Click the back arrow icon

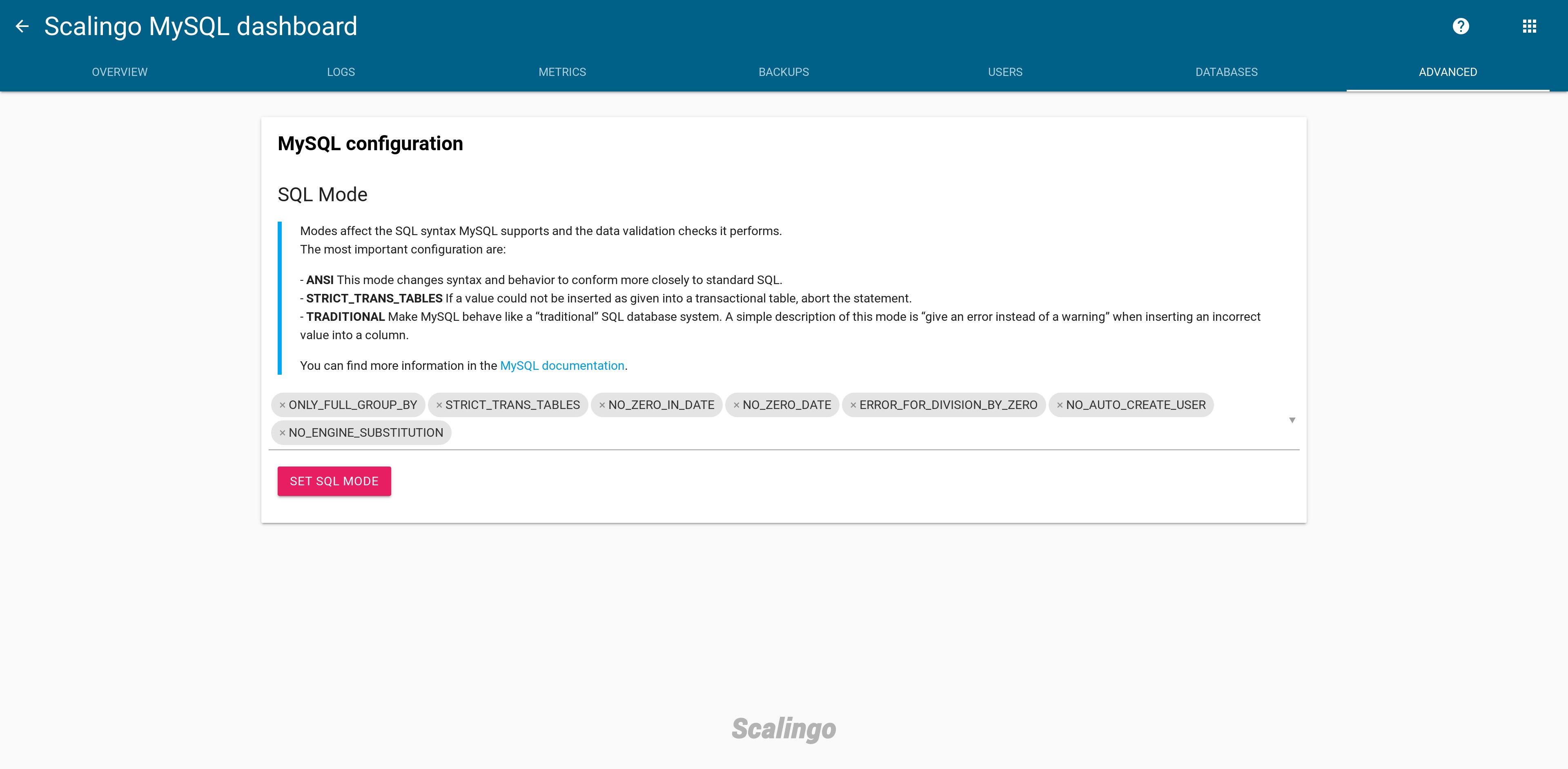pyautogui.click(x=22, y=26)
